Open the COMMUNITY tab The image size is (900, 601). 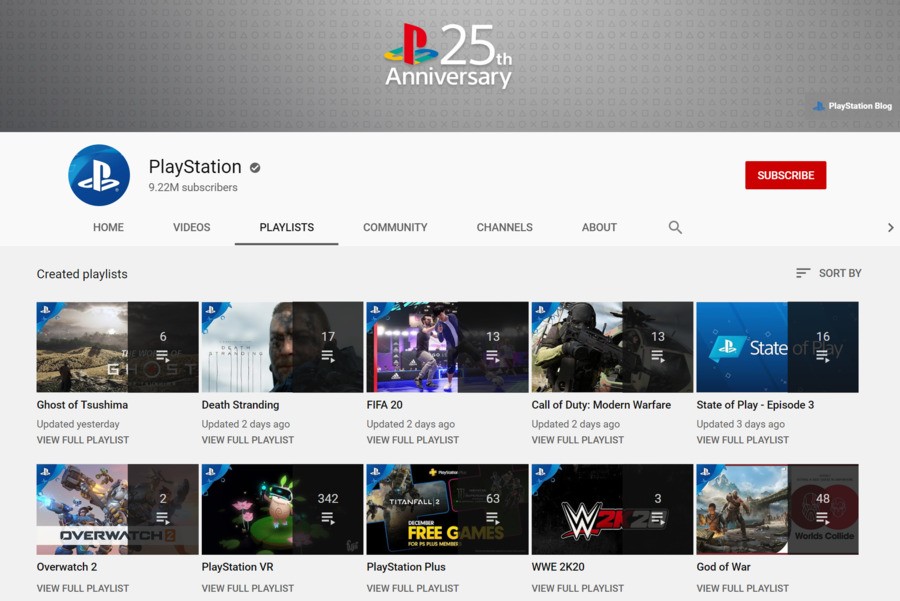(395, 227)
